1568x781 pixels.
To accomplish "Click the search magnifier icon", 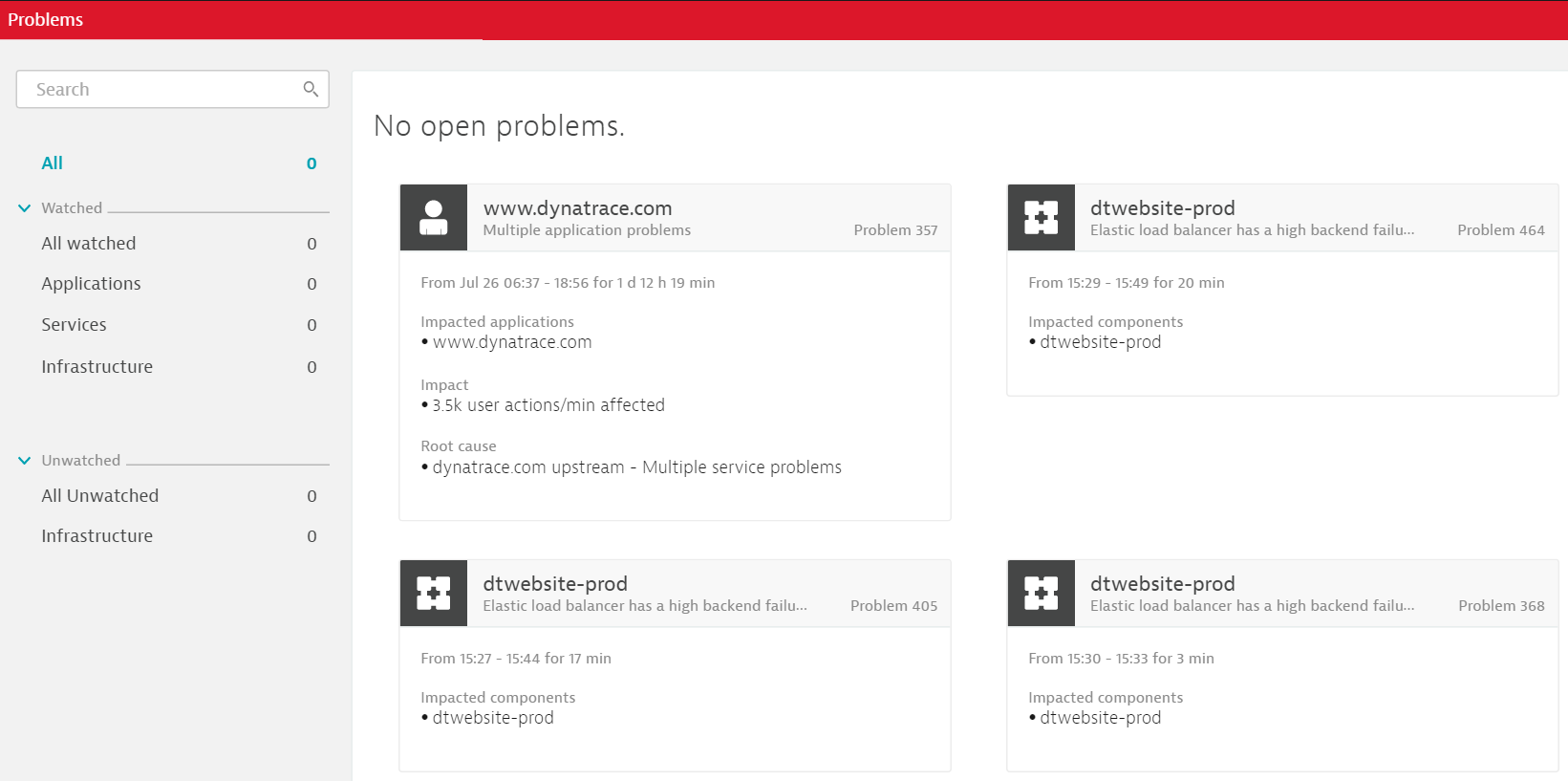I will (x=311, y=89).
